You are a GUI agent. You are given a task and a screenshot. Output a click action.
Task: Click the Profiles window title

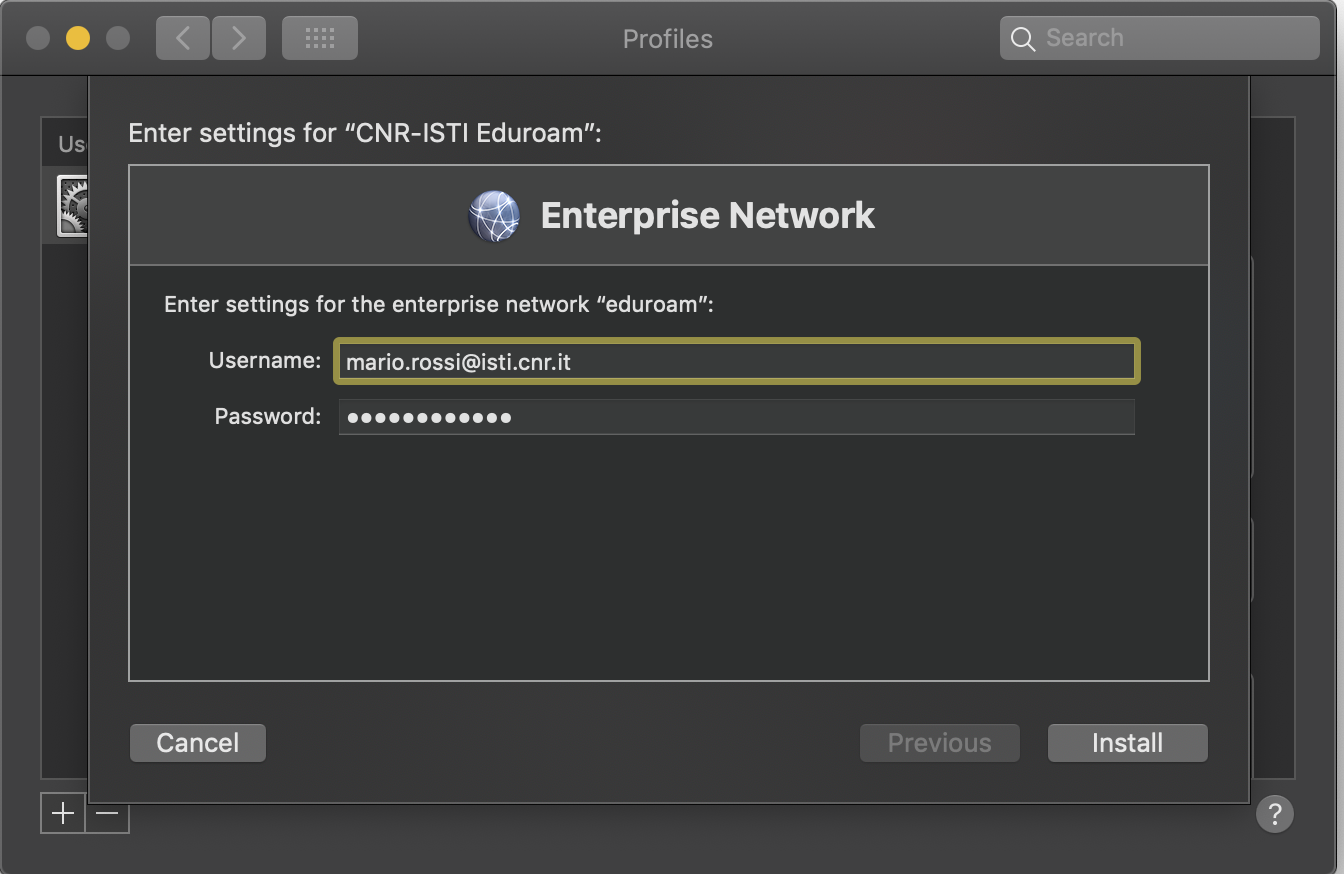click(x=668, y=39)
